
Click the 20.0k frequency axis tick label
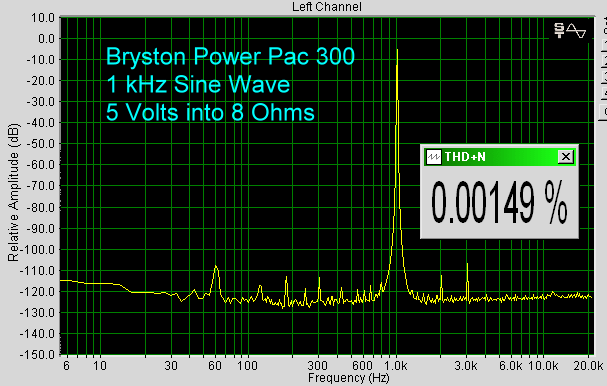pyautogui.click(x=588, y=365)
